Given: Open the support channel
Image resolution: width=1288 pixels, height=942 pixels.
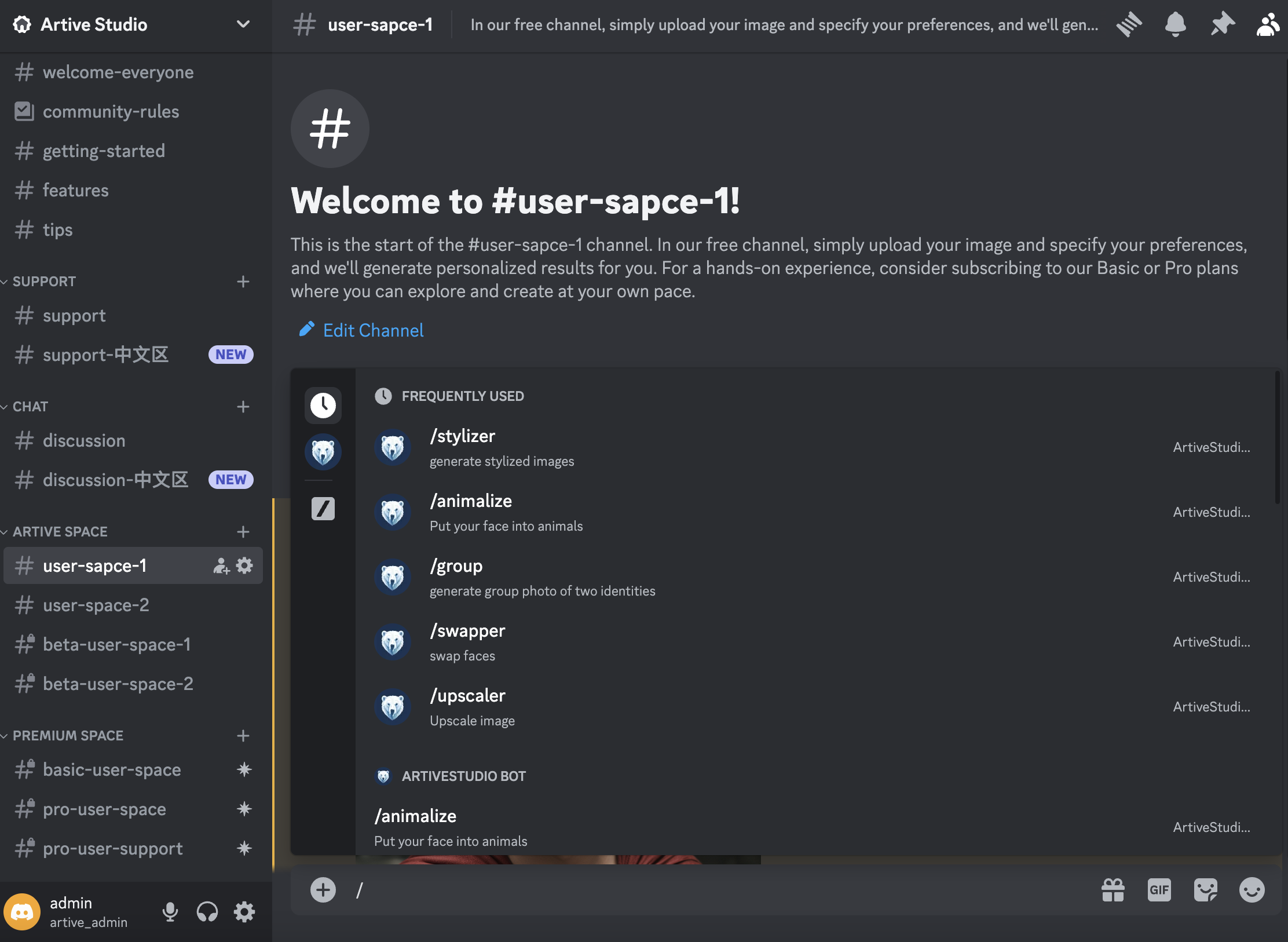Looking at the screenshot, I should (133, 316).
